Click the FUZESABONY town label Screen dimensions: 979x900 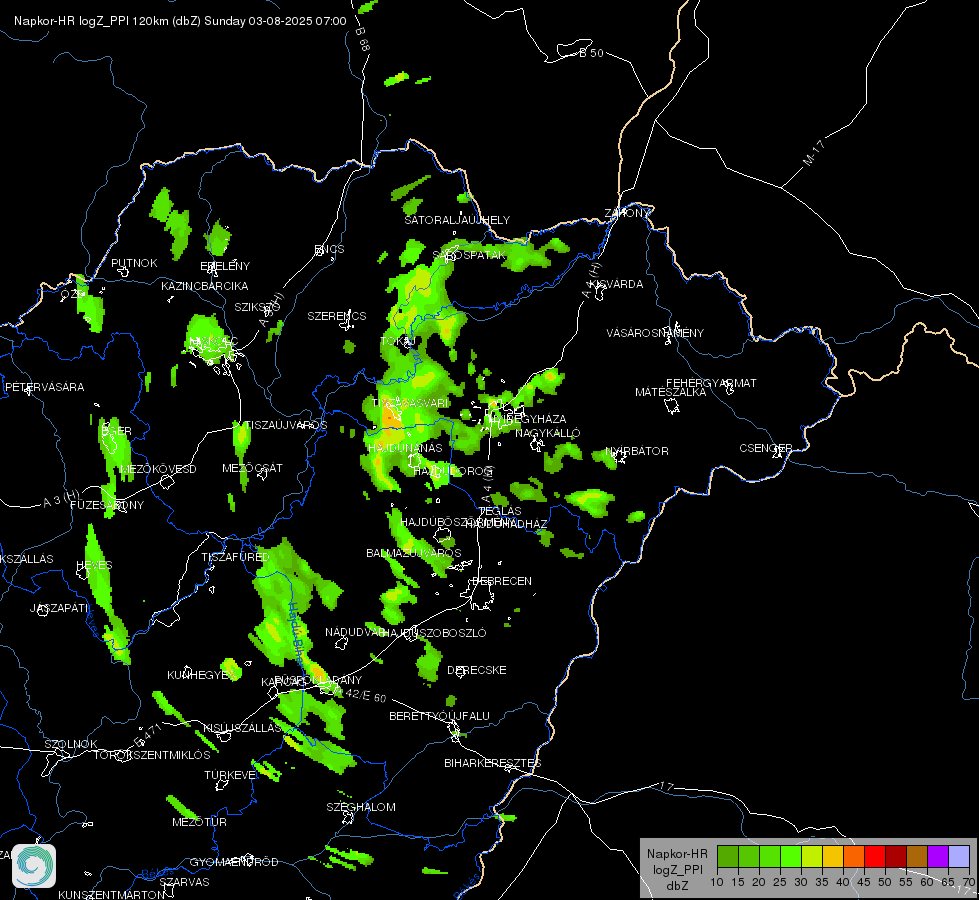[x=107, y=505]
